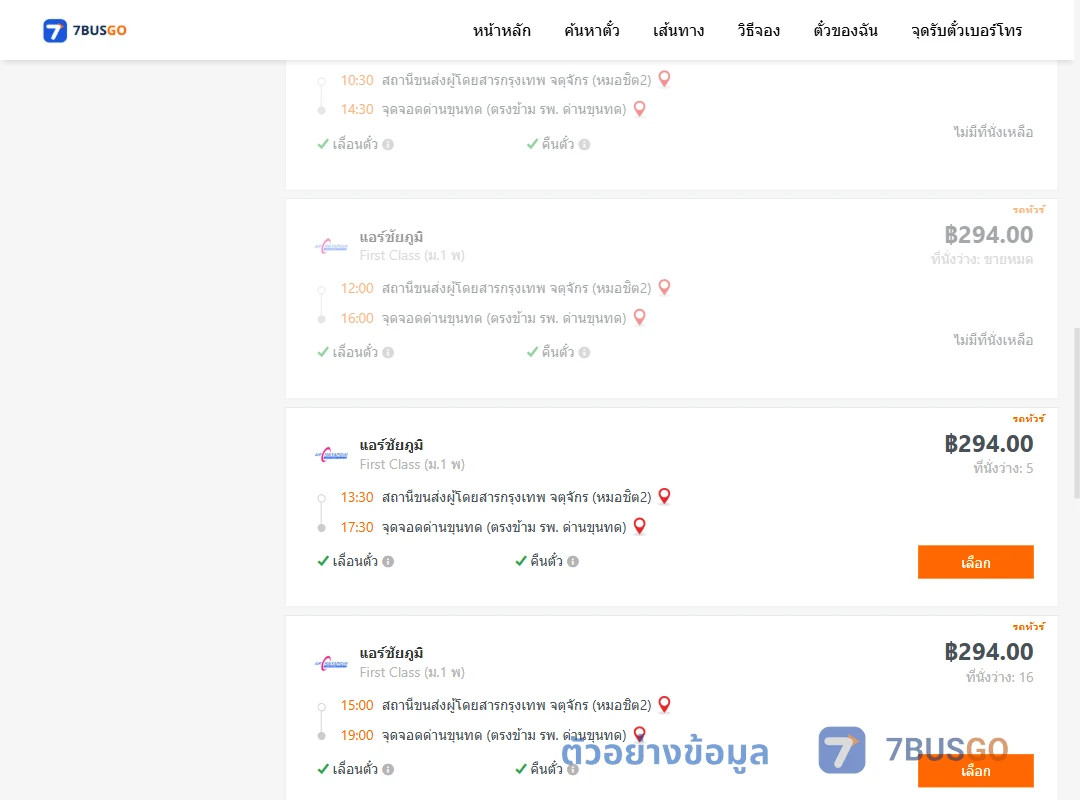Click ที่นั่งว่าง: 16 seat availability text

tap(999, 677)
